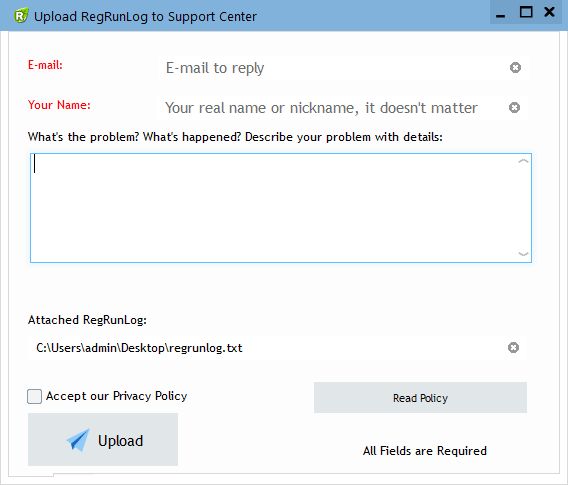Click the Accept our Privacy Policy label
Screen dimensions: 568x485
tap(116, 396)
